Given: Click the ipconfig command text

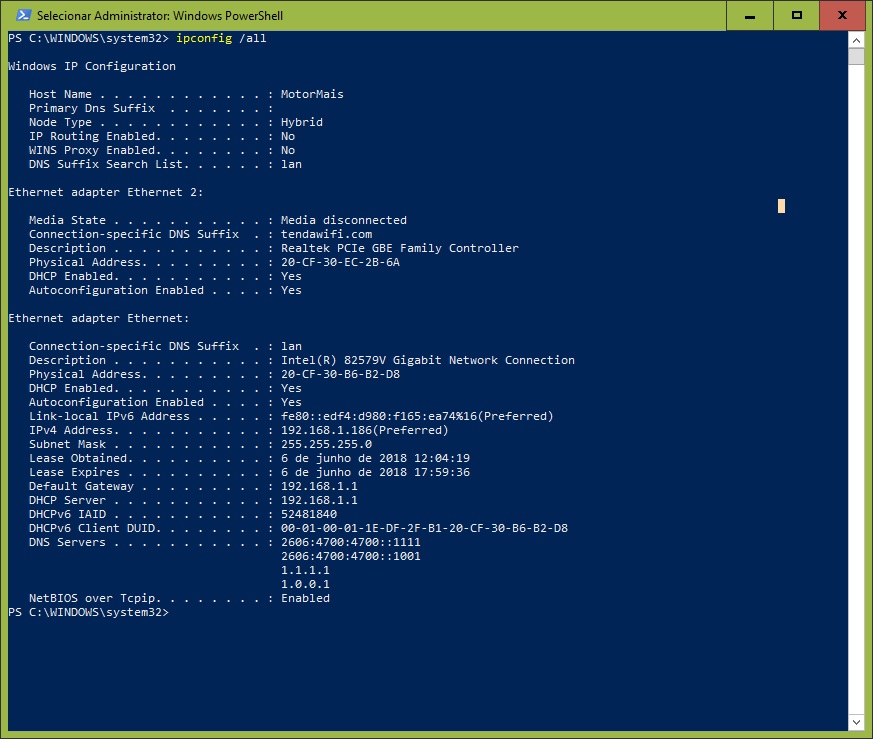Looking at the screenshot, I should coord(204,38).
